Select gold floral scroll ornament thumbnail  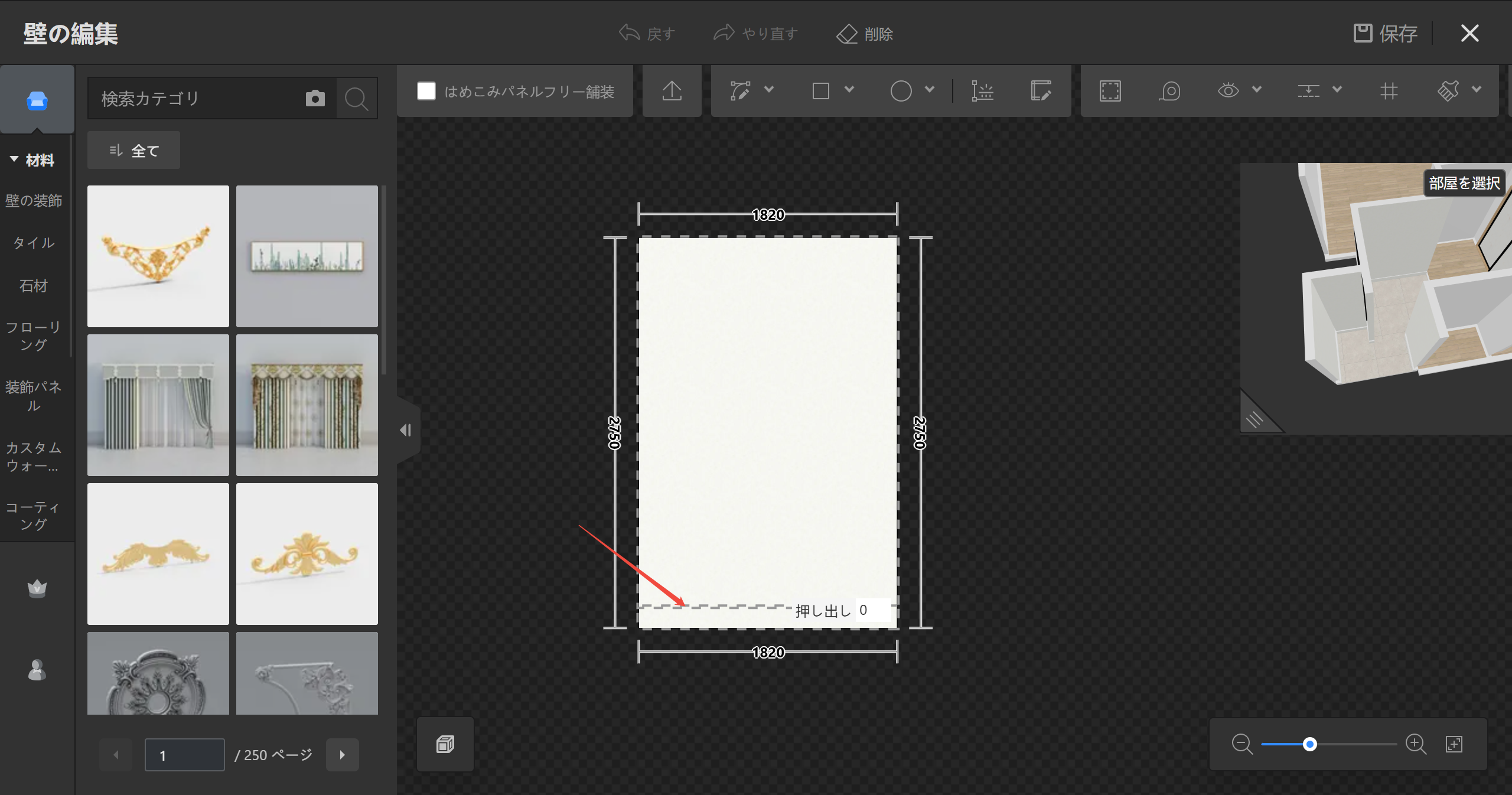307,554
